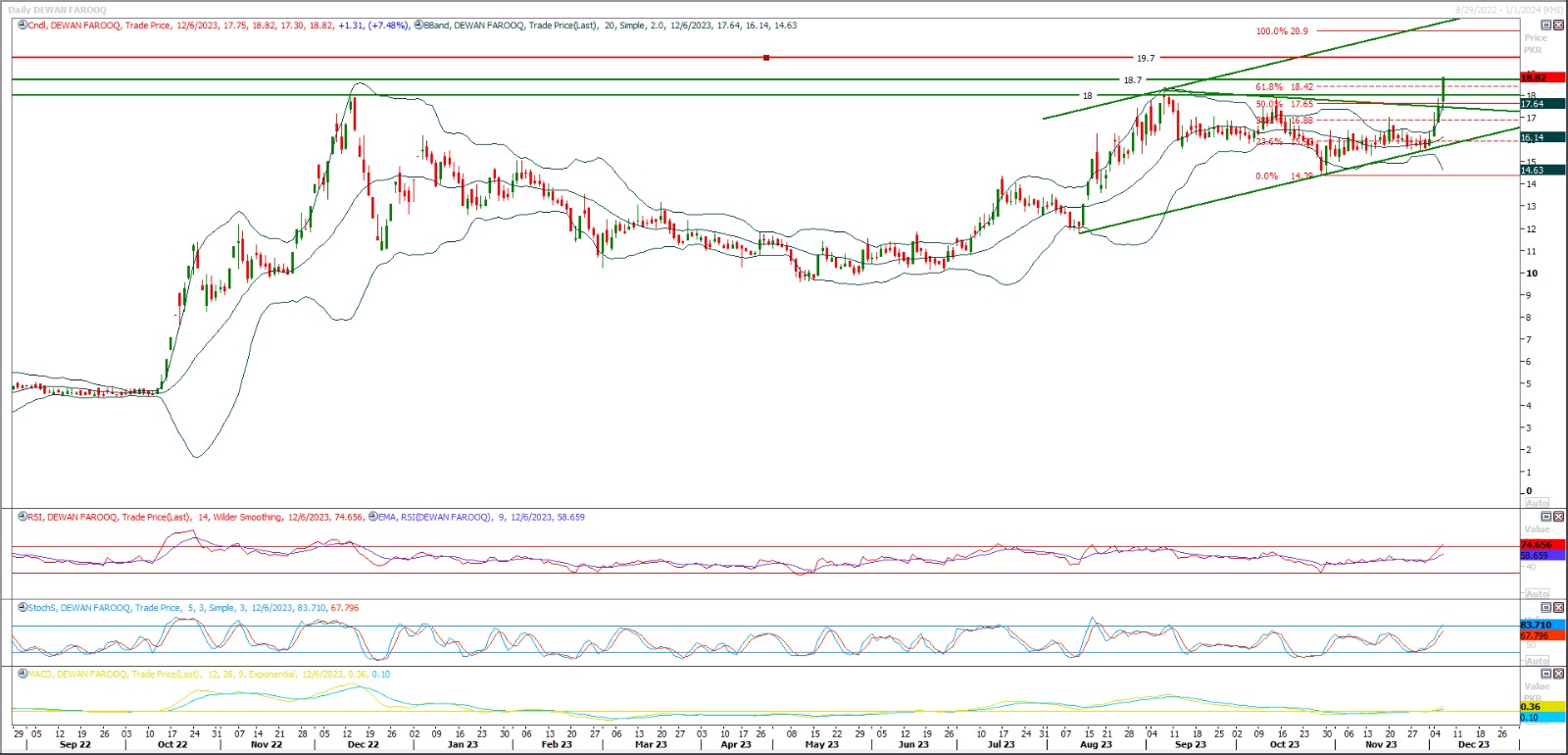The image size is (1568, 755).
Task: Click the clock icon beside MACD legend
Action: (23, 675)
